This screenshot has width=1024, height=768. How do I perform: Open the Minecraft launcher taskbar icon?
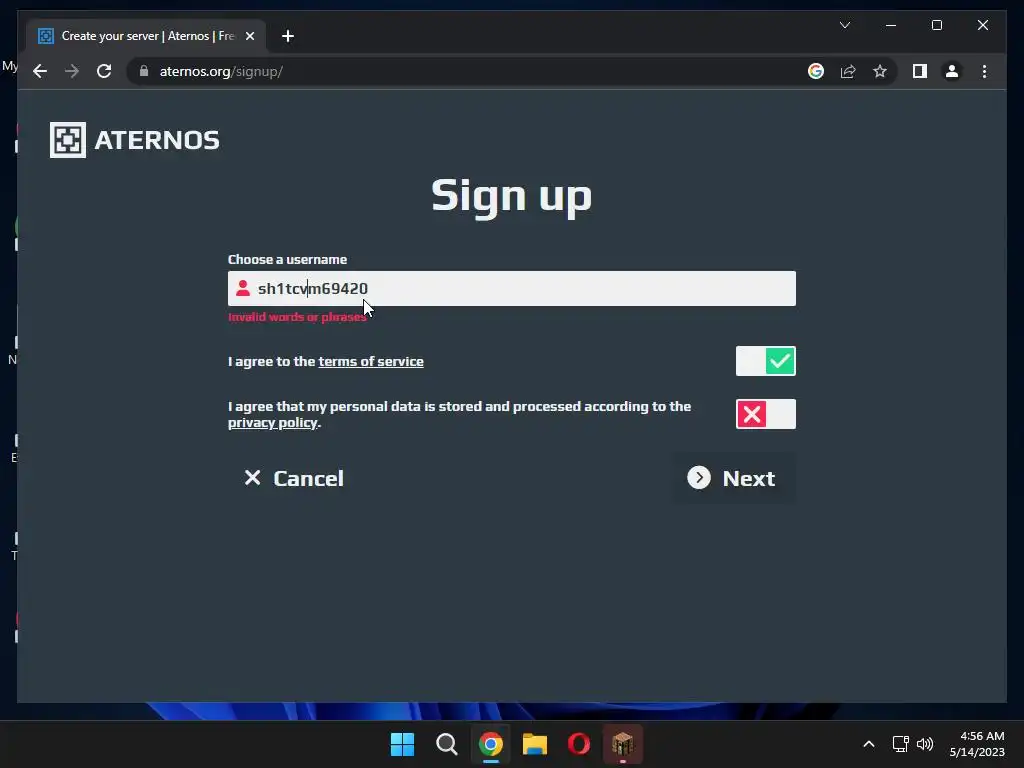coord(622,744)
